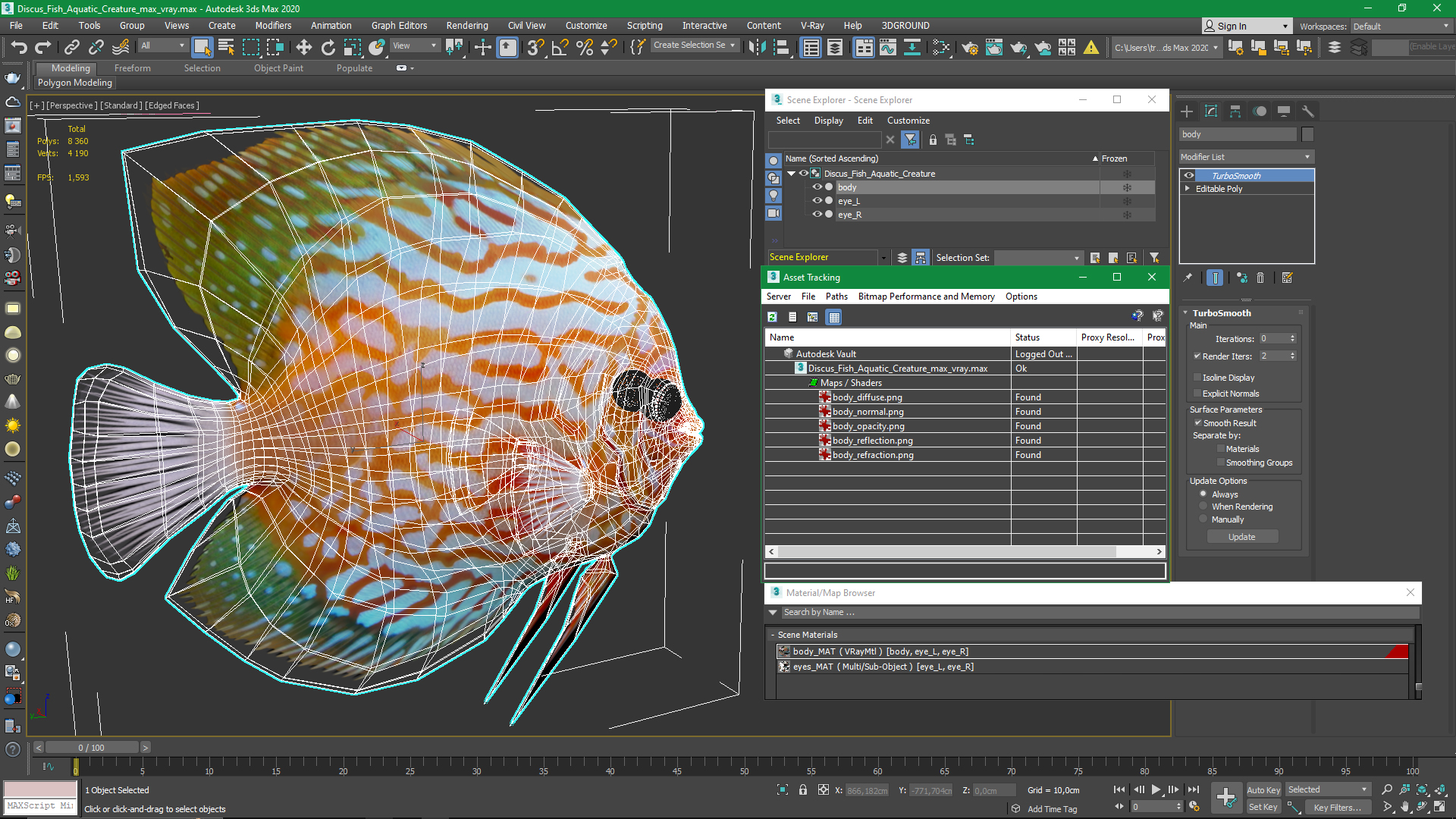
Task: Toggle Smooth Result checkbox
Action: (1198, 422)
